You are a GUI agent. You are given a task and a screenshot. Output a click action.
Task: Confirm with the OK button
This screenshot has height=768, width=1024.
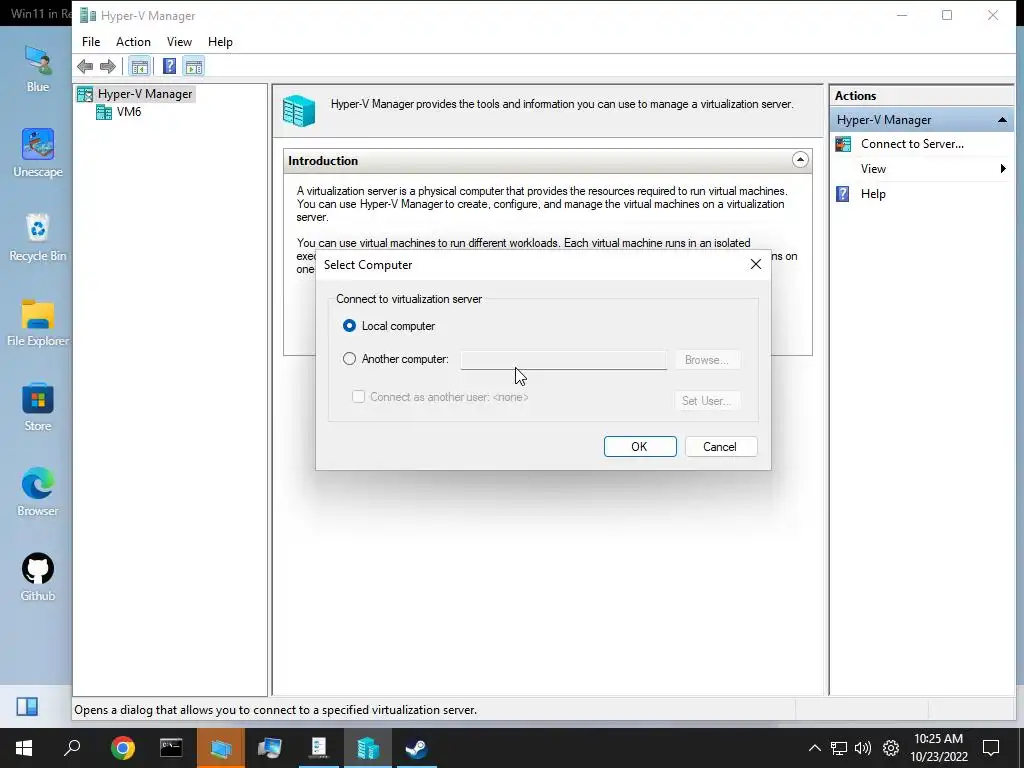click(640, 447)
